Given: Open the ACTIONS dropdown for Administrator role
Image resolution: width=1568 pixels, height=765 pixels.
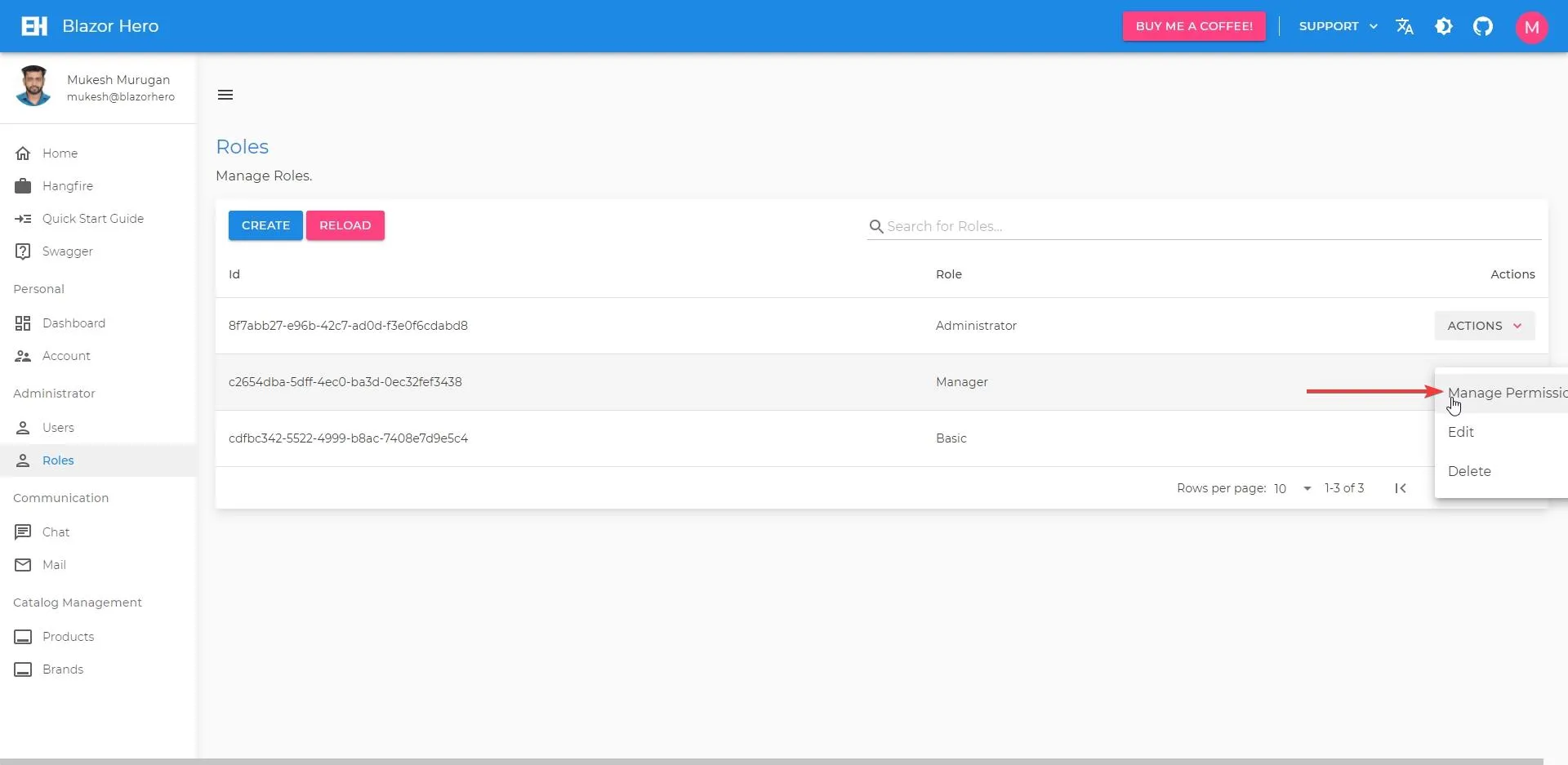Looking at the screenshot, I should point(1483,325).
